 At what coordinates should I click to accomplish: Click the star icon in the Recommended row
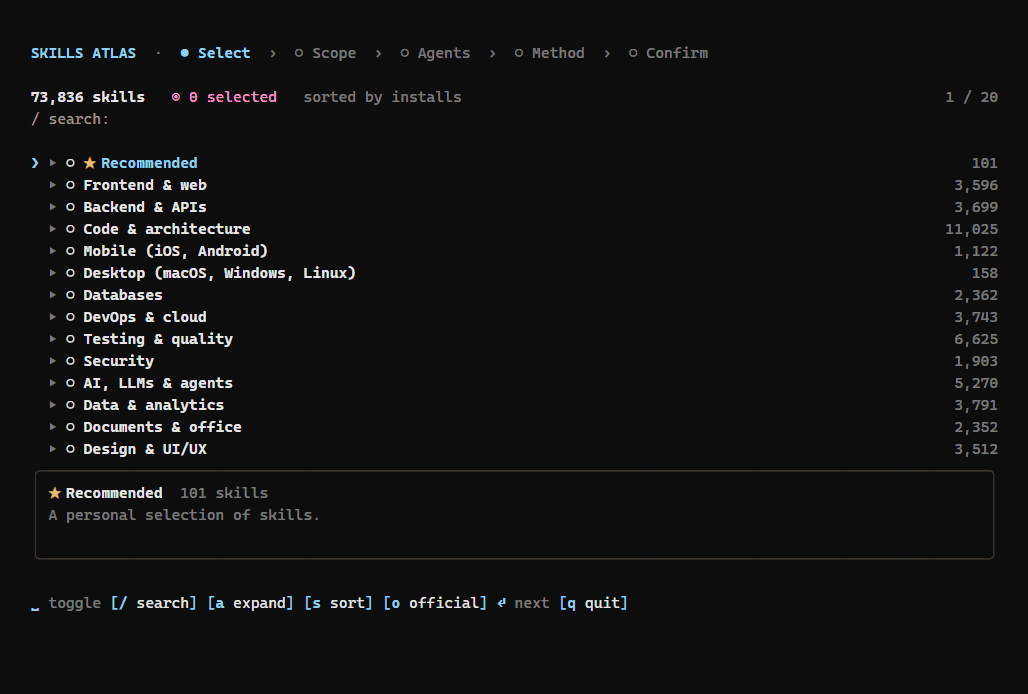pyautogui.click(x=90, y=163)
